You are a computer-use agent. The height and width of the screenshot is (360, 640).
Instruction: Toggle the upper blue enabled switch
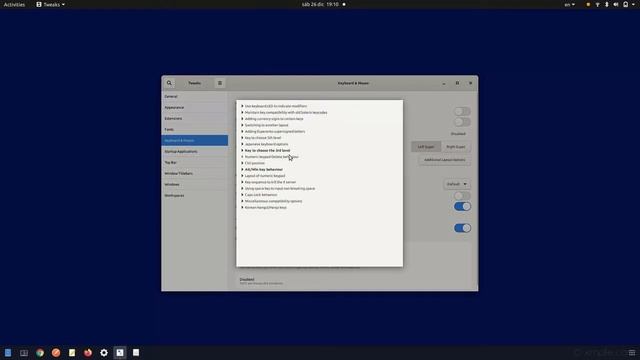[462, 207]
